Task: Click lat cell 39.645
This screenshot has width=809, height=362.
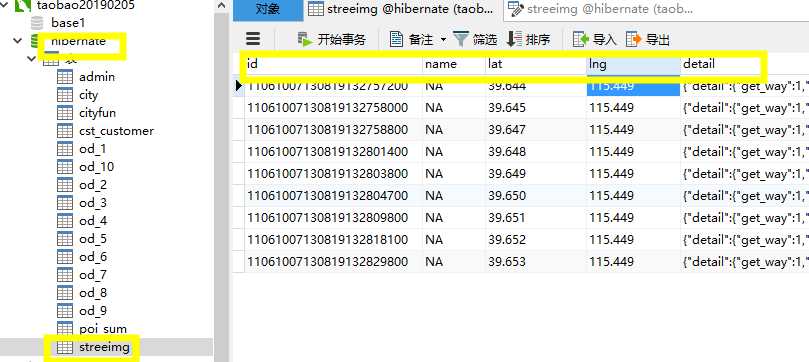Action: (x=536, y=107)
